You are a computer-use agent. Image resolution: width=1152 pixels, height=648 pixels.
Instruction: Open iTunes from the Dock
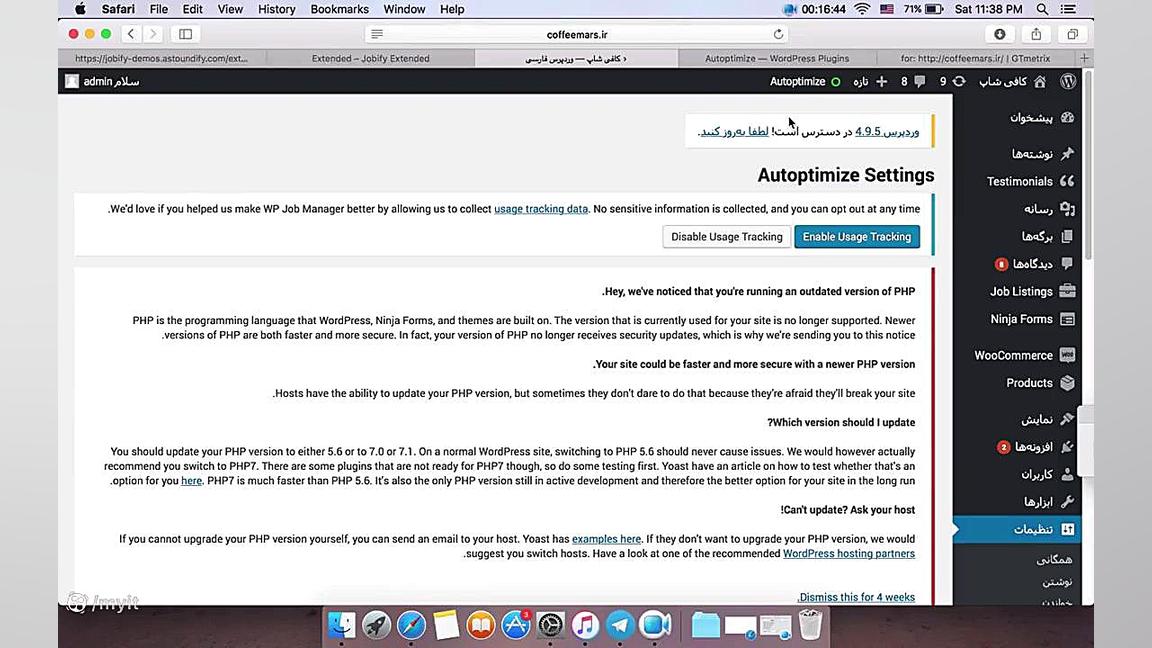click(x=585, y=625)
